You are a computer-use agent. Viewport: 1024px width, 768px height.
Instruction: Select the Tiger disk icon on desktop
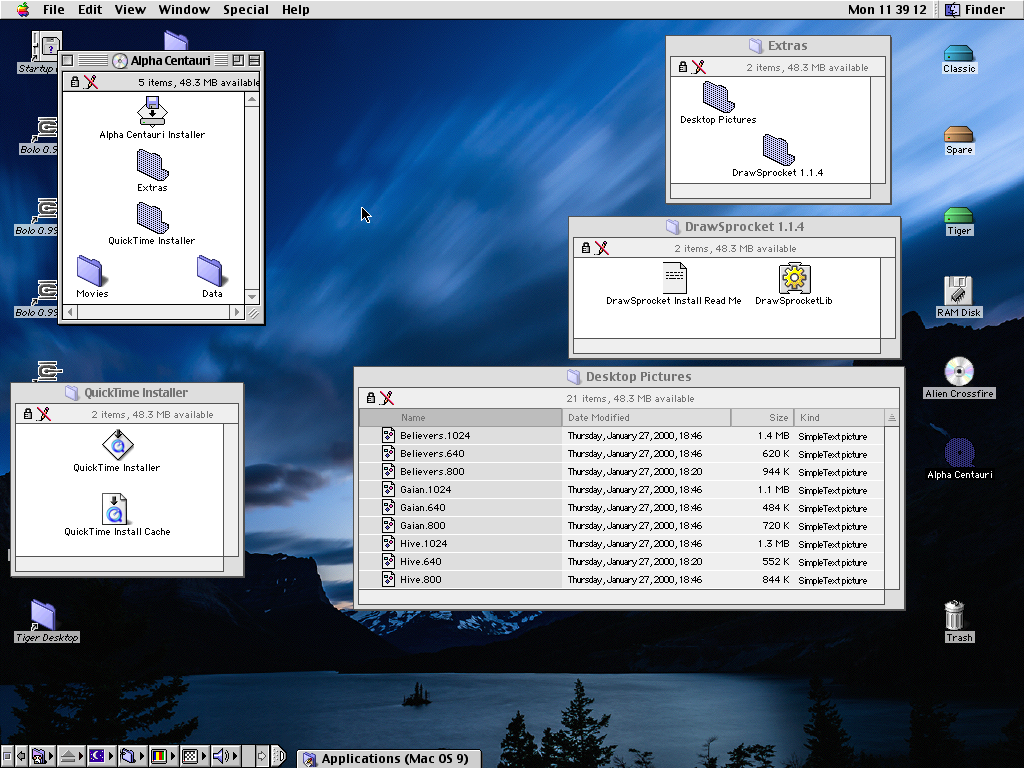pyautogui.click(x=958, y=217)
